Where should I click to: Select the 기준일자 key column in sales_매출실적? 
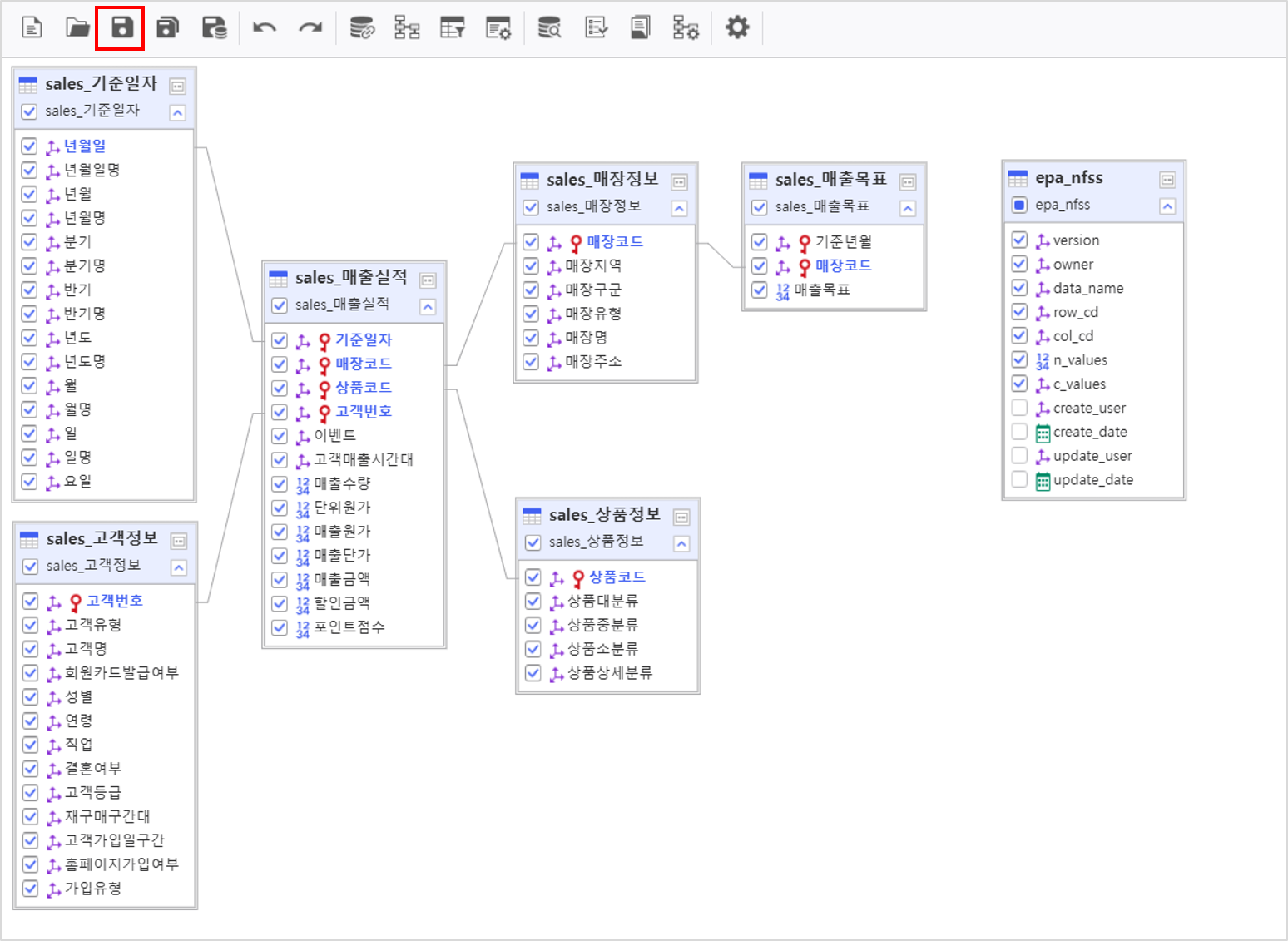click(364, 340)
